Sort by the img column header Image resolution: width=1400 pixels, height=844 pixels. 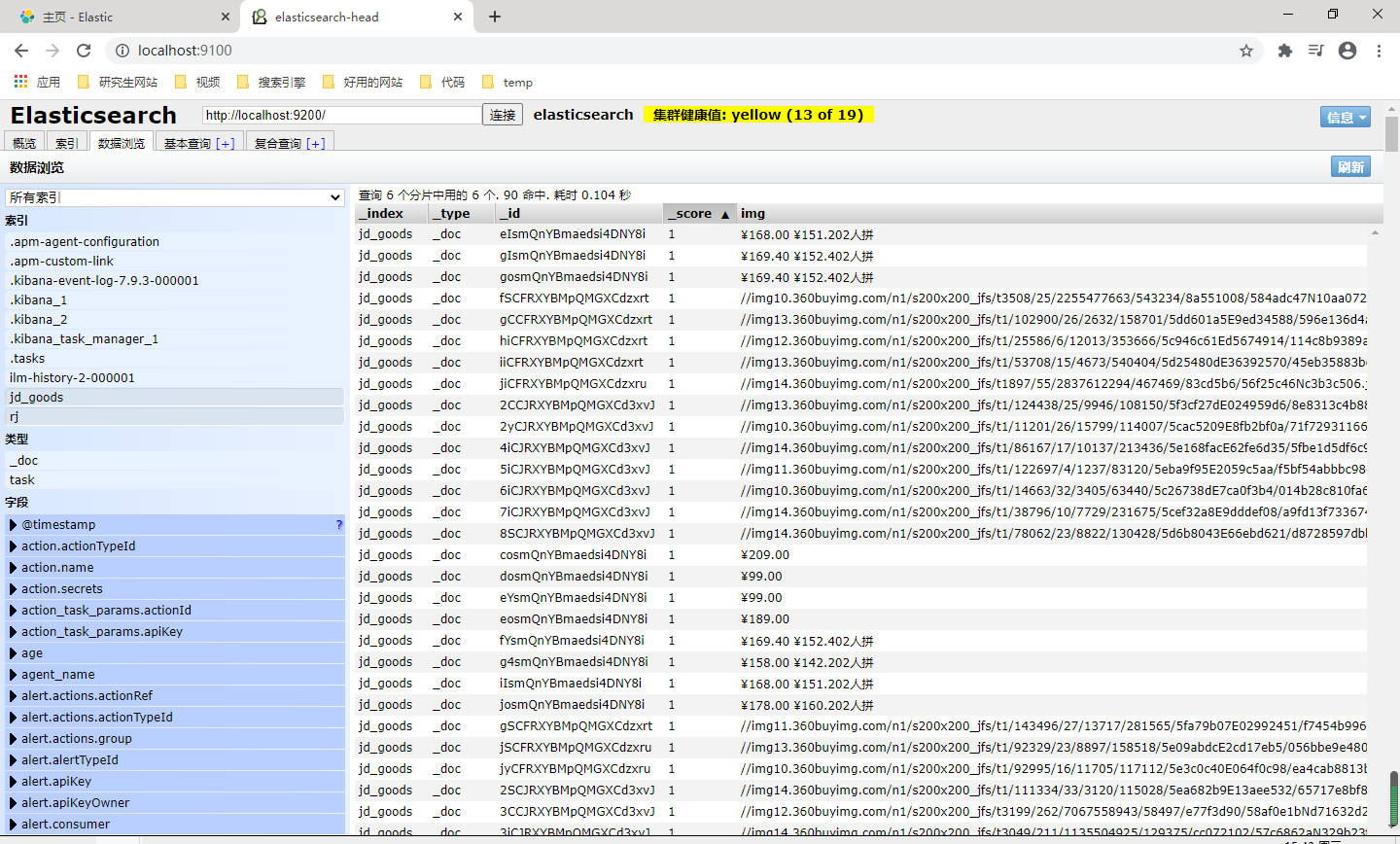click(1060, 214)
